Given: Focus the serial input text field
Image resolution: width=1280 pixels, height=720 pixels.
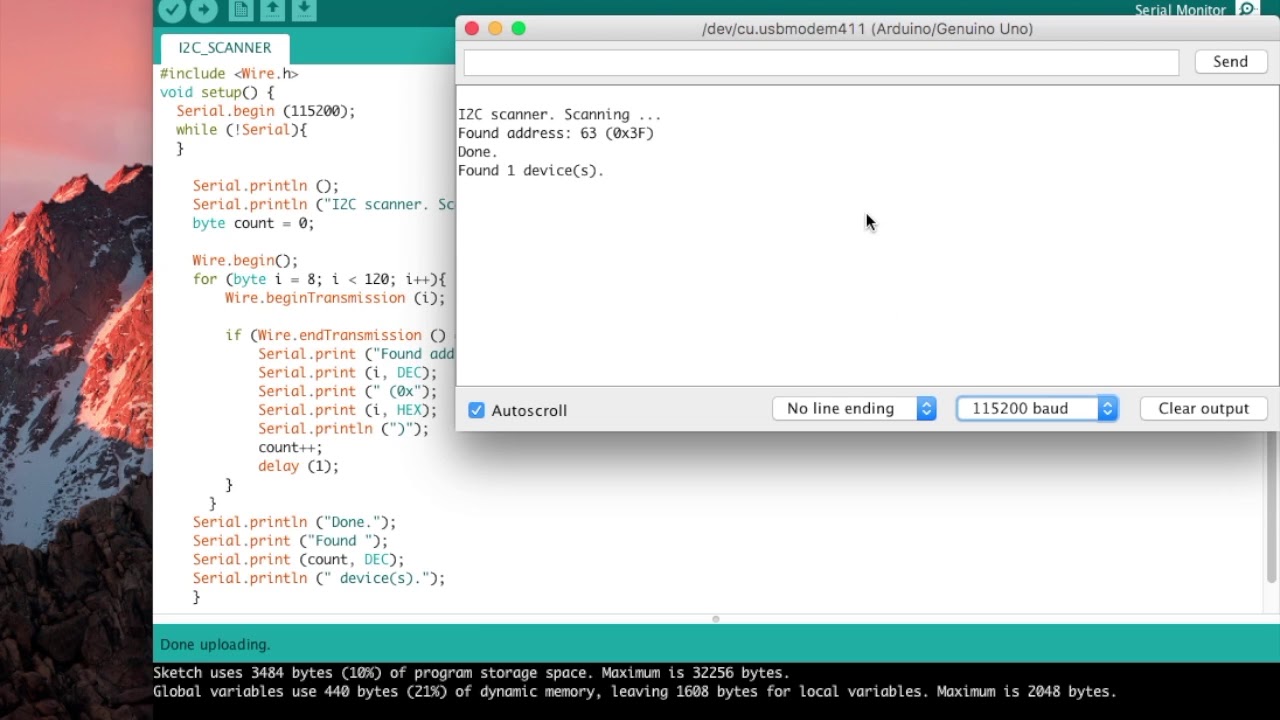Looking at the screenshot, I should (x=821, y=62).
